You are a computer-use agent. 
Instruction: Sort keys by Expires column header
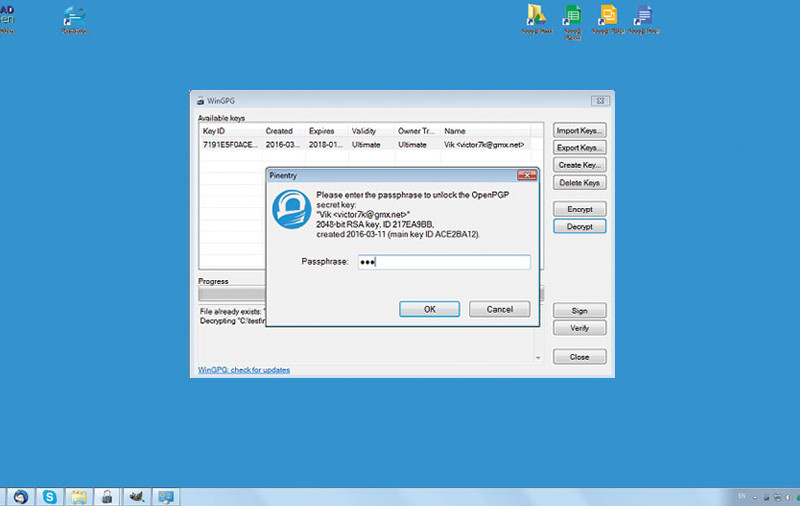point(327,131)
